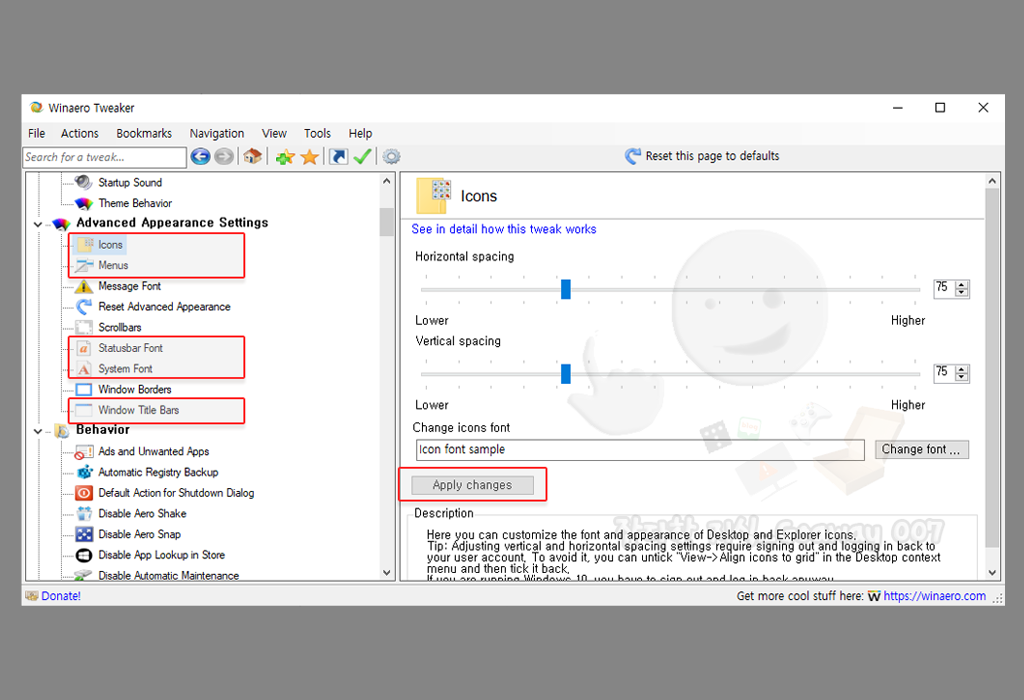Click the Donate! link
This screenshot has width=1024, height=700.
[x=61, y=596]
